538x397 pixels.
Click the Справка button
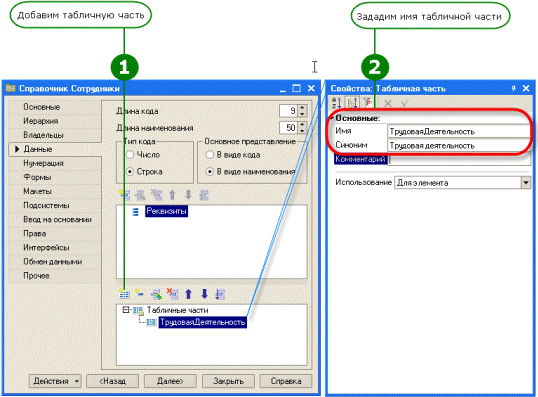[x=286, y=381]
